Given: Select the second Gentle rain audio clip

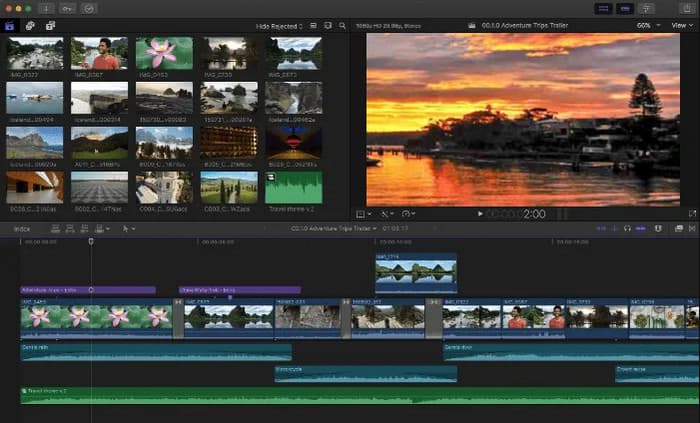Looking at the screenshot, I should (571, 352).
